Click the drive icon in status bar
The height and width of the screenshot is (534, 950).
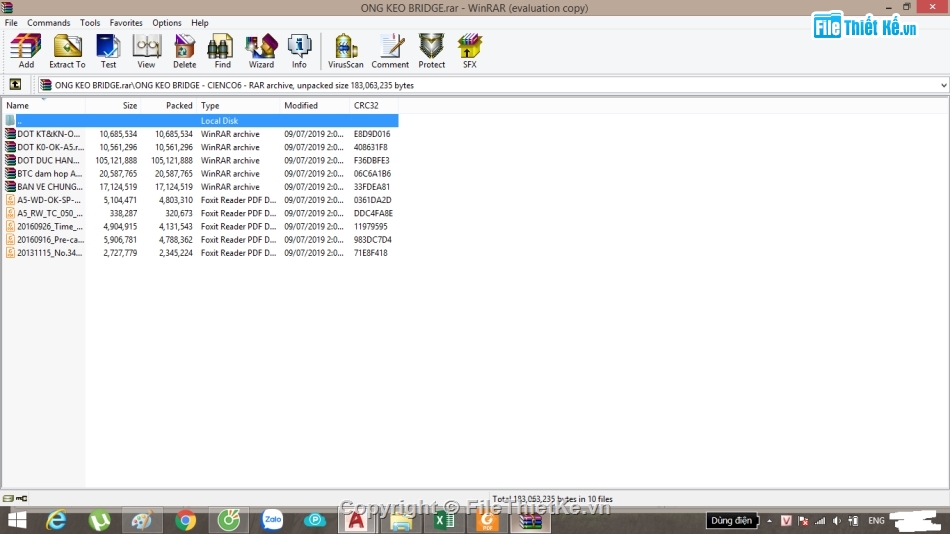(8, 498)
